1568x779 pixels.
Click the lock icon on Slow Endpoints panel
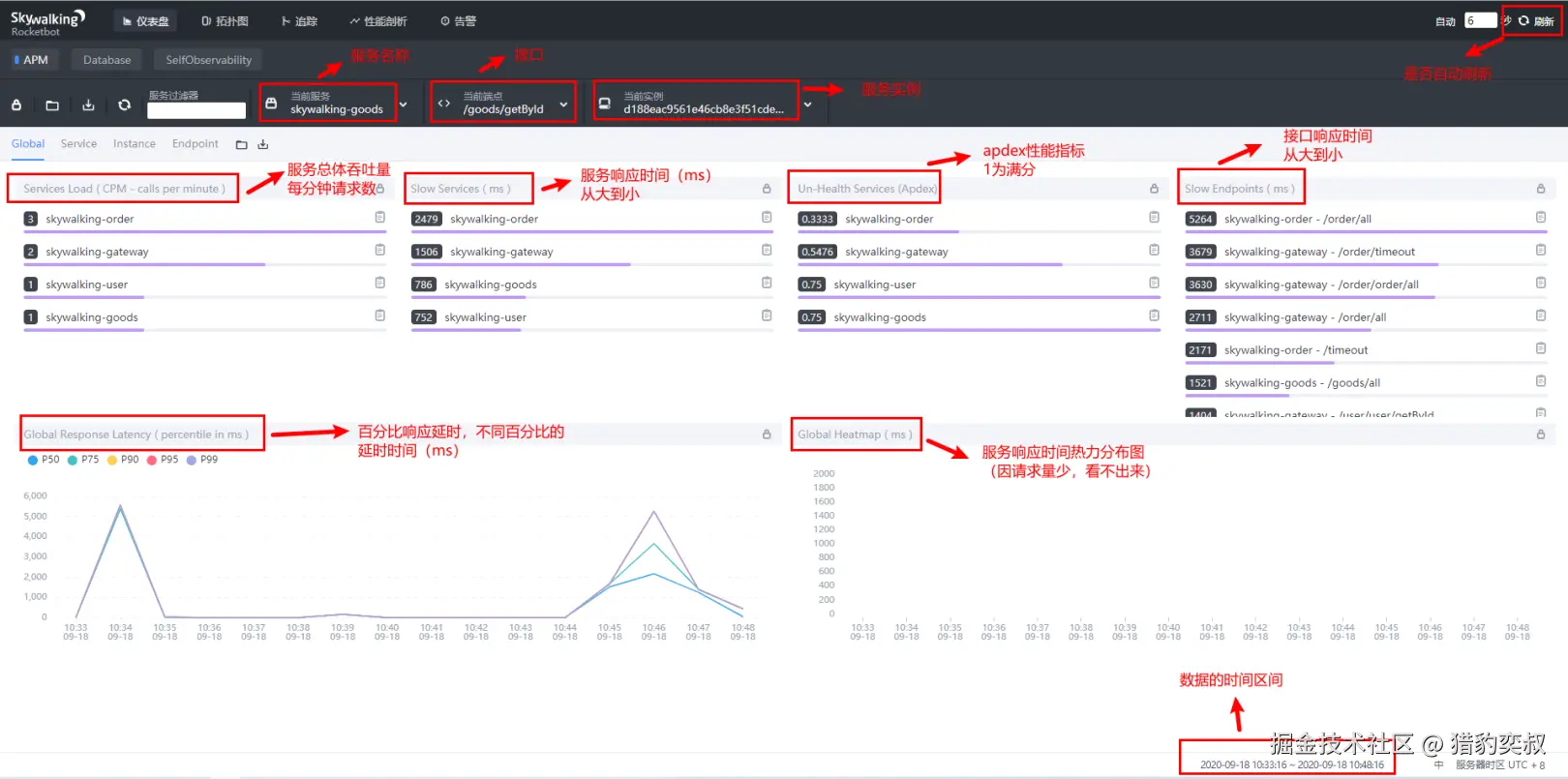[x=1541, y=189]
